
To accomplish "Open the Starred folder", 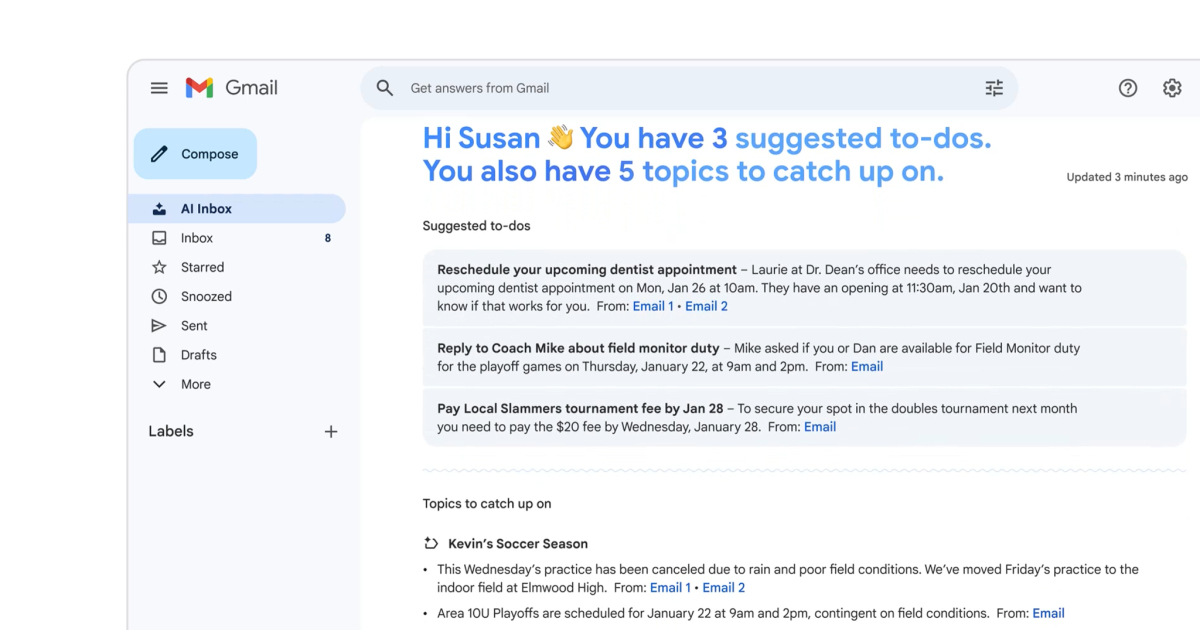I will (x=202, y=267).
